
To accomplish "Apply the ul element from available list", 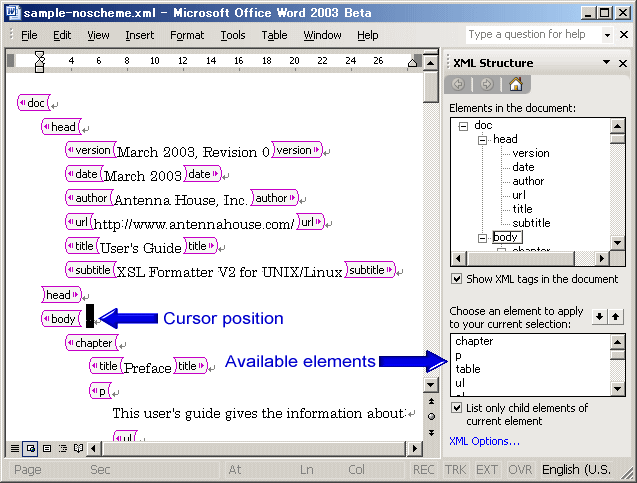I will pos(460,383).
